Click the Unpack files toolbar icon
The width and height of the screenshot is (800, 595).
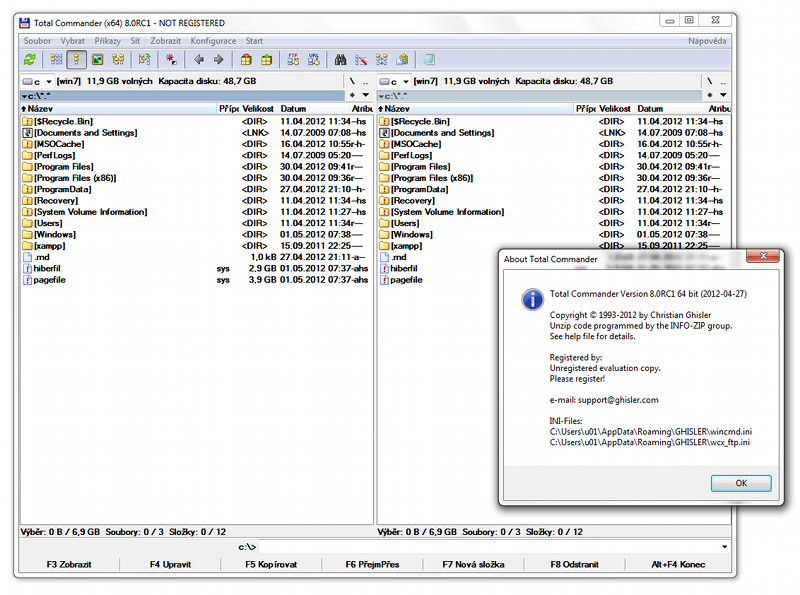[266, 60]
